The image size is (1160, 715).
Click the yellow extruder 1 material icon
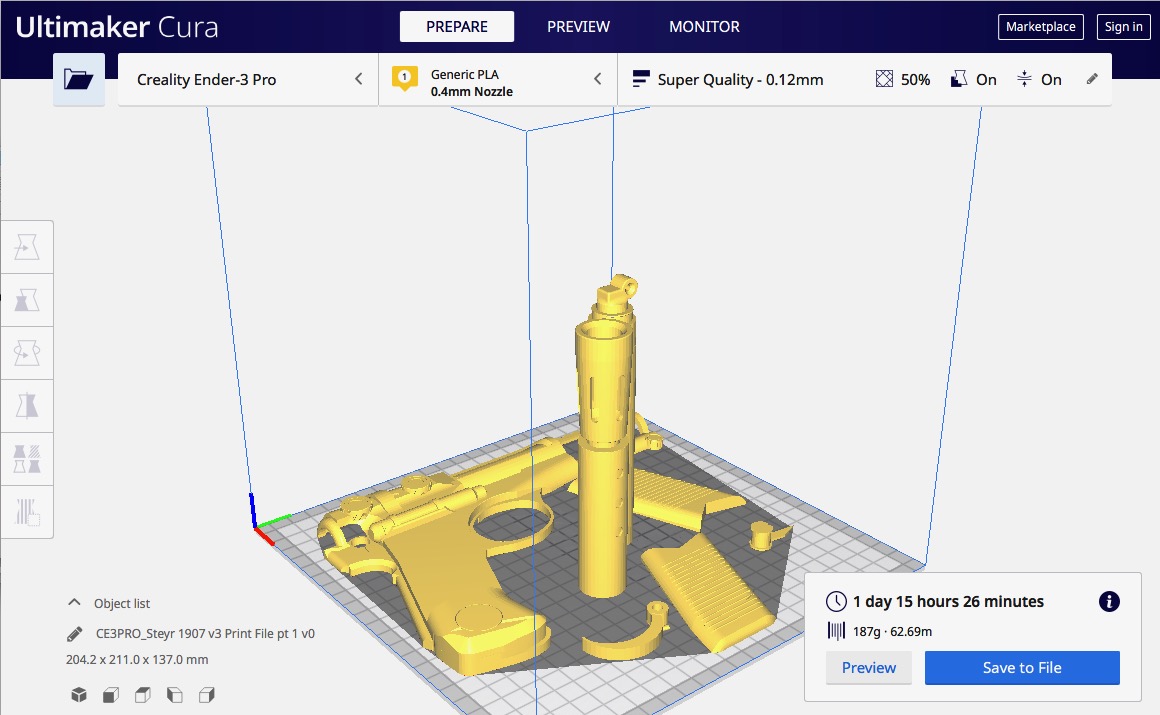tap(405, 78)
